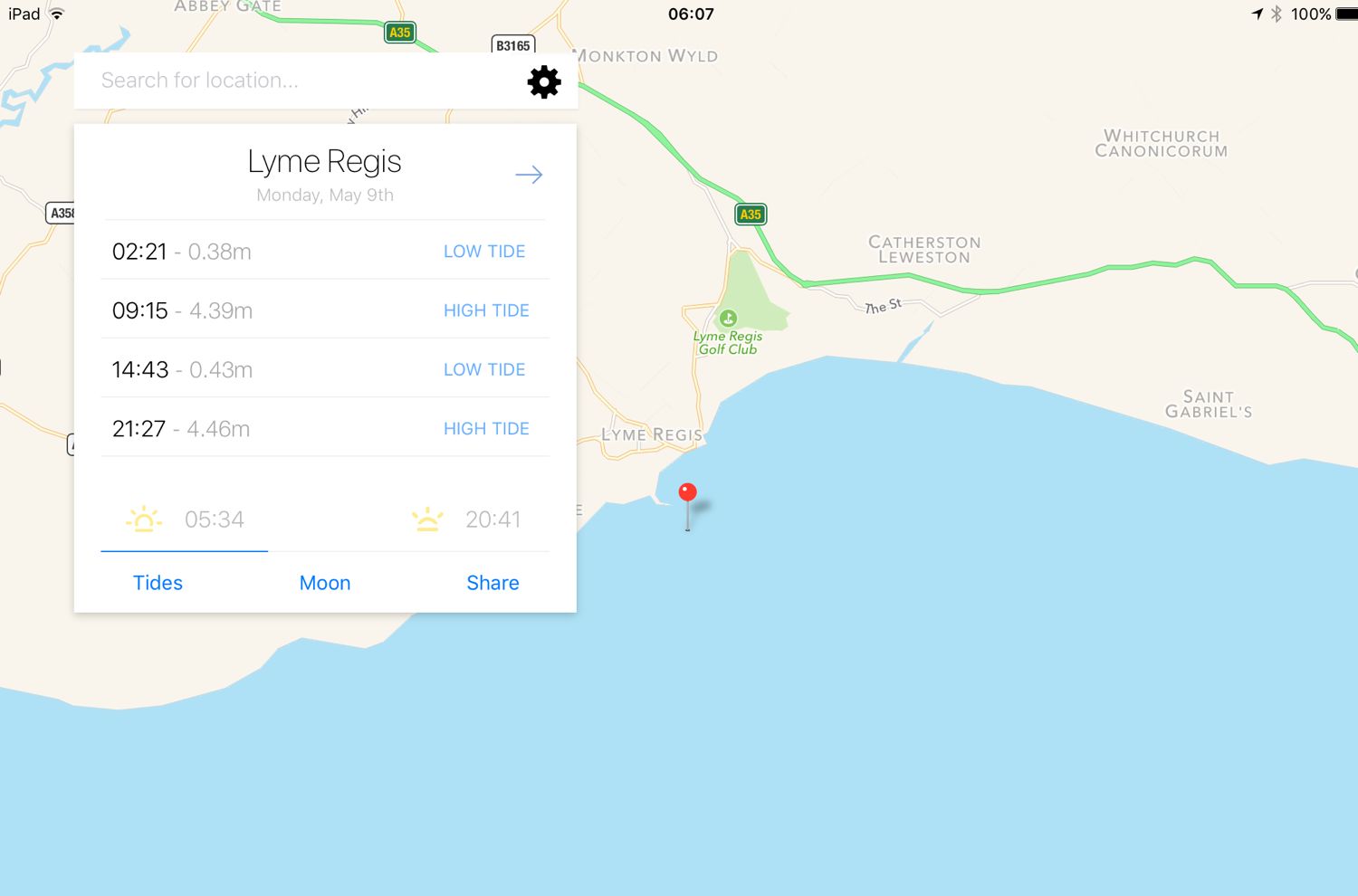
Task: Tap the Whitchurch Canonicorum map label
Action: 1162,143
